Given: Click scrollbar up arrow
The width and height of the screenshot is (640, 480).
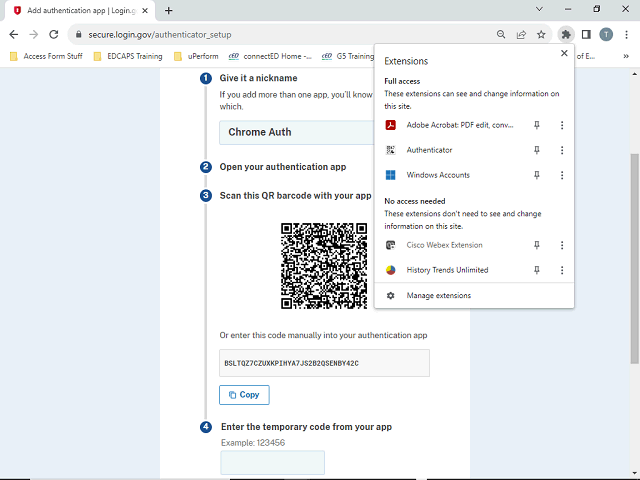Looking at the screenshot, I should (634, 74).
